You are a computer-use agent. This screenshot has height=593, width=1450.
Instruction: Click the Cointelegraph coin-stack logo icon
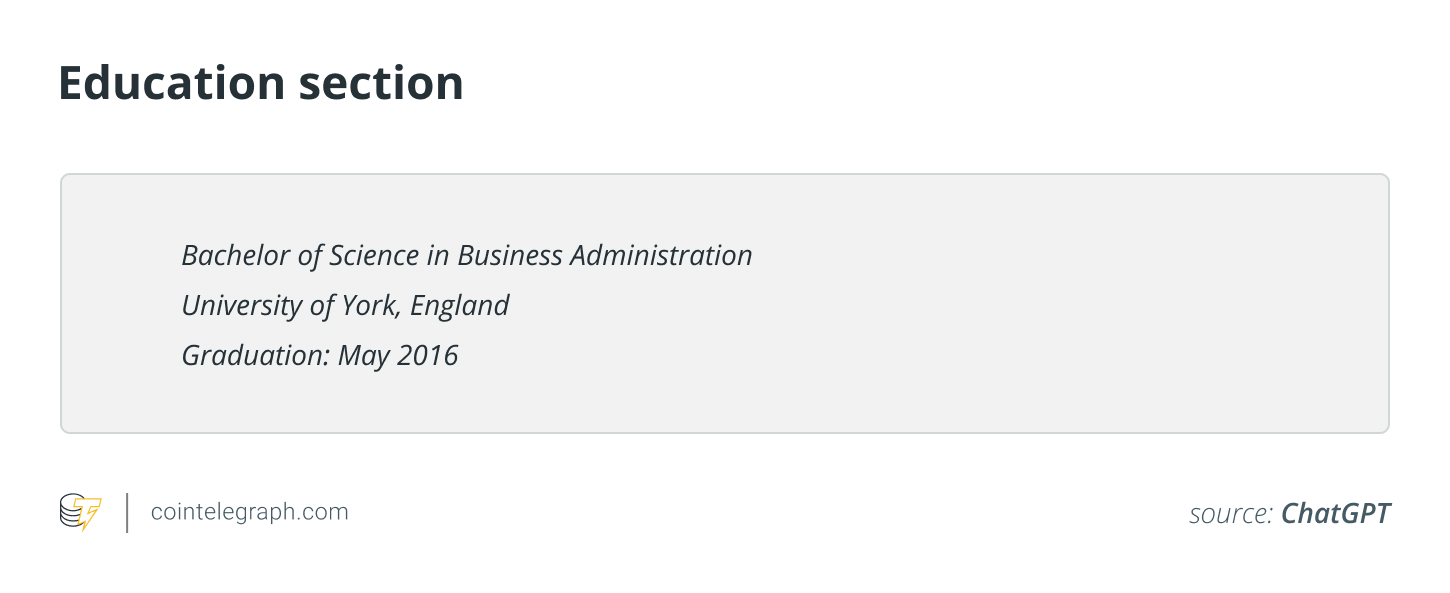click(74, 512)
